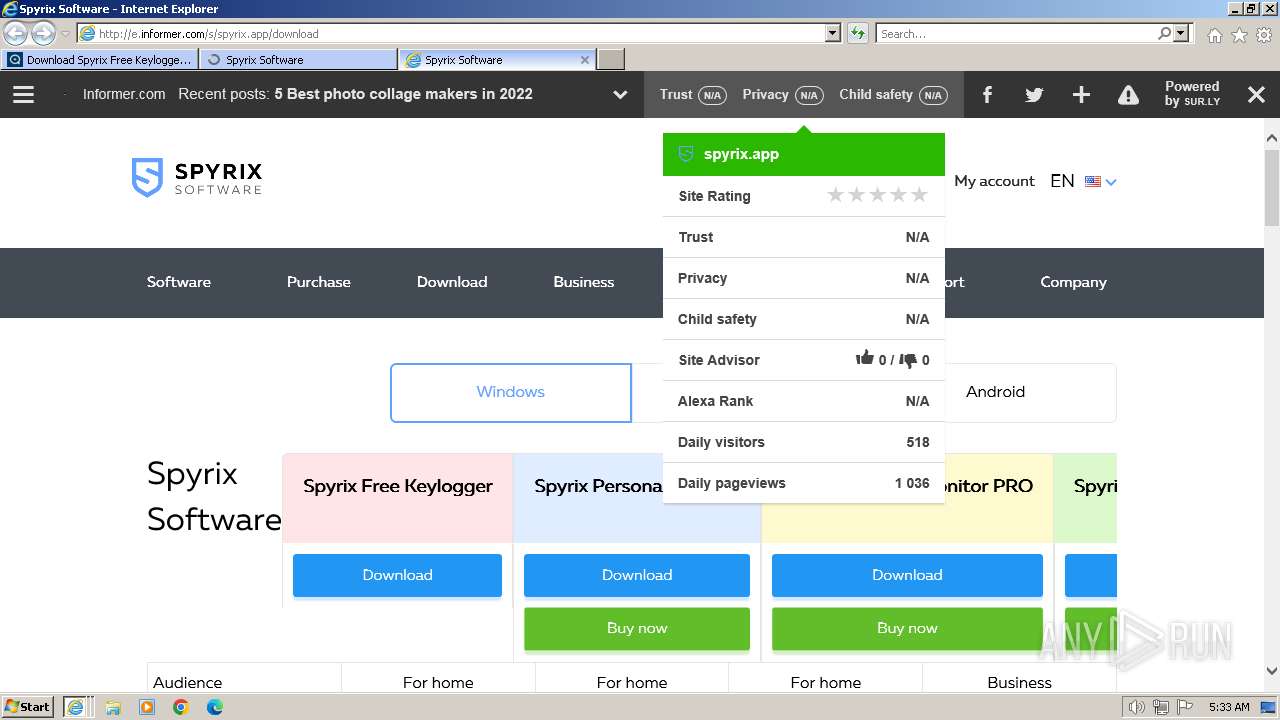Screen dimensions: 1280x720
Task: Open Download nav menu
Action: coord(452,282)
